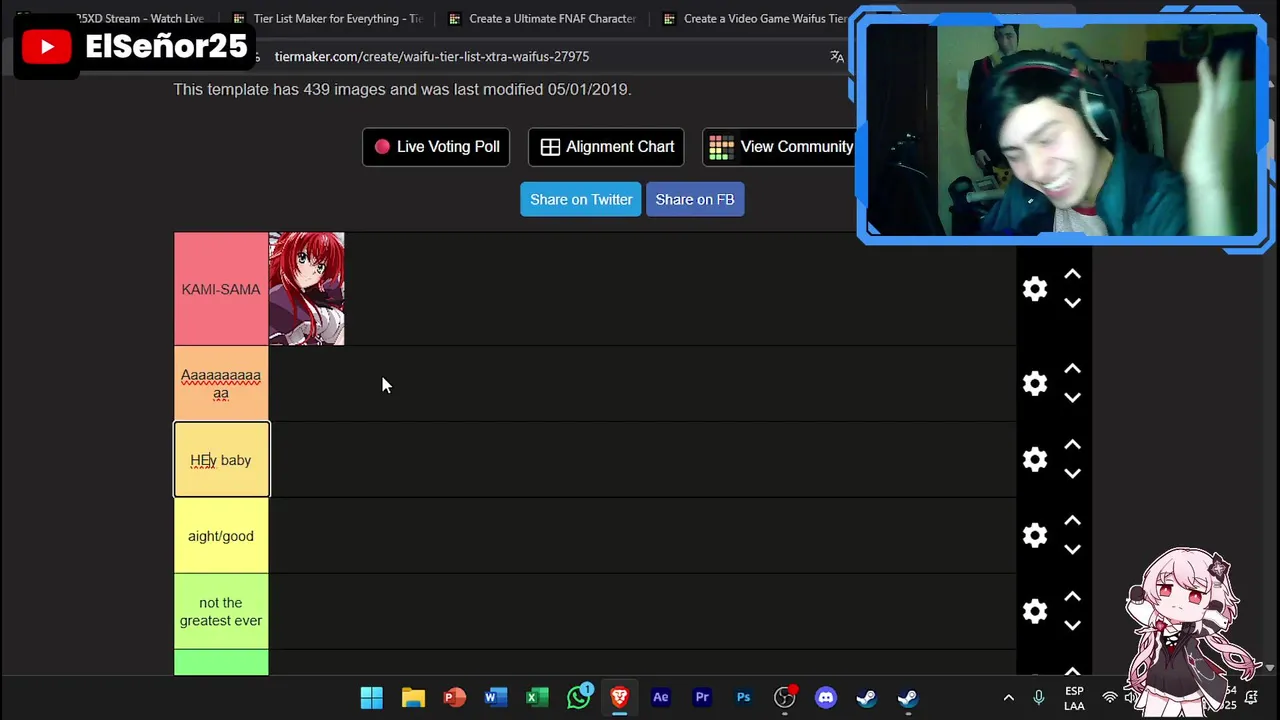The image size is (1280, 720).
Task: Click the yellow aight/good tier label
Action: pos(221,536)
